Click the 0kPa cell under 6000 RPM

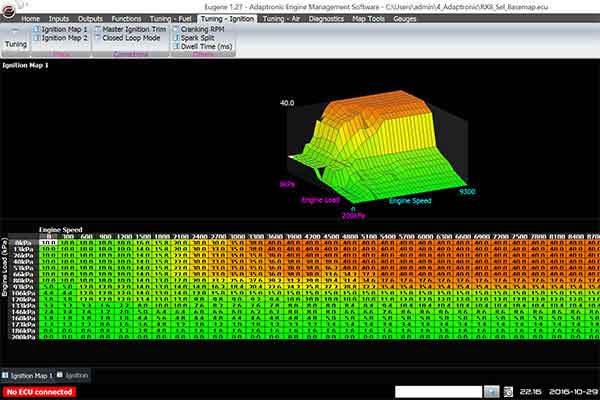tap(425, 243)
